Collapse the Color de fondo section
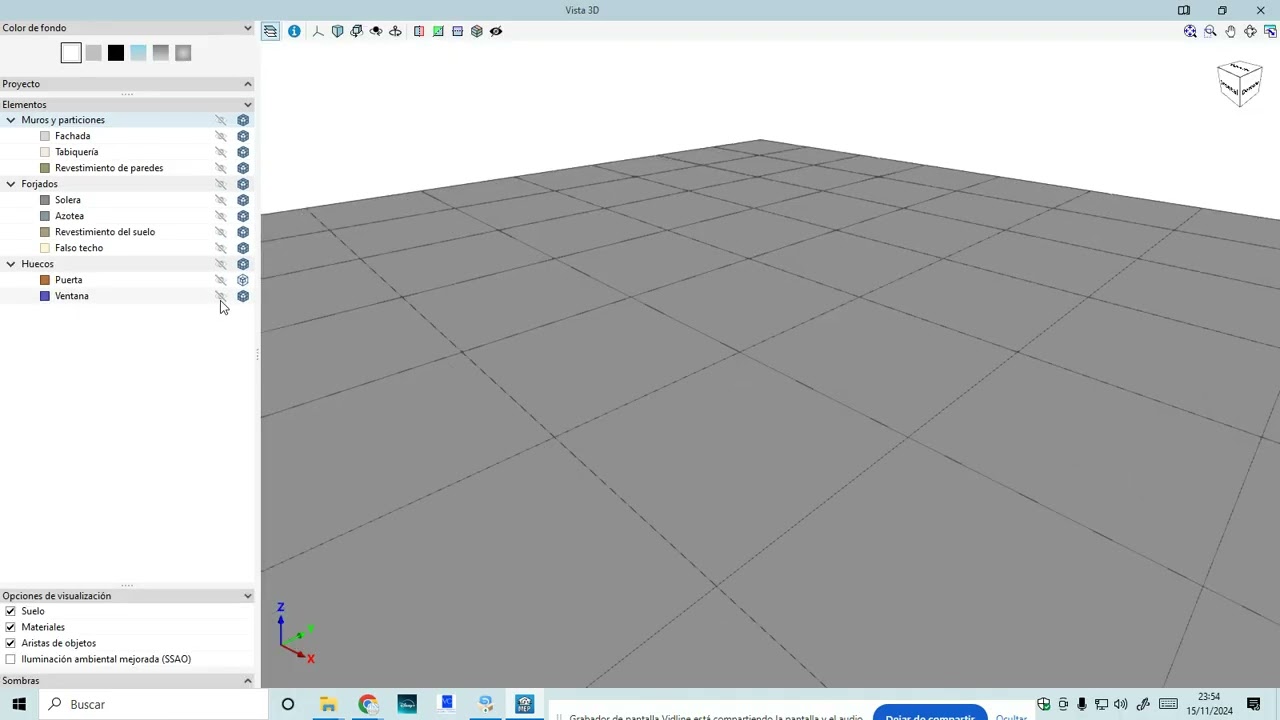1280x720 pixels. tap(248, 28)
